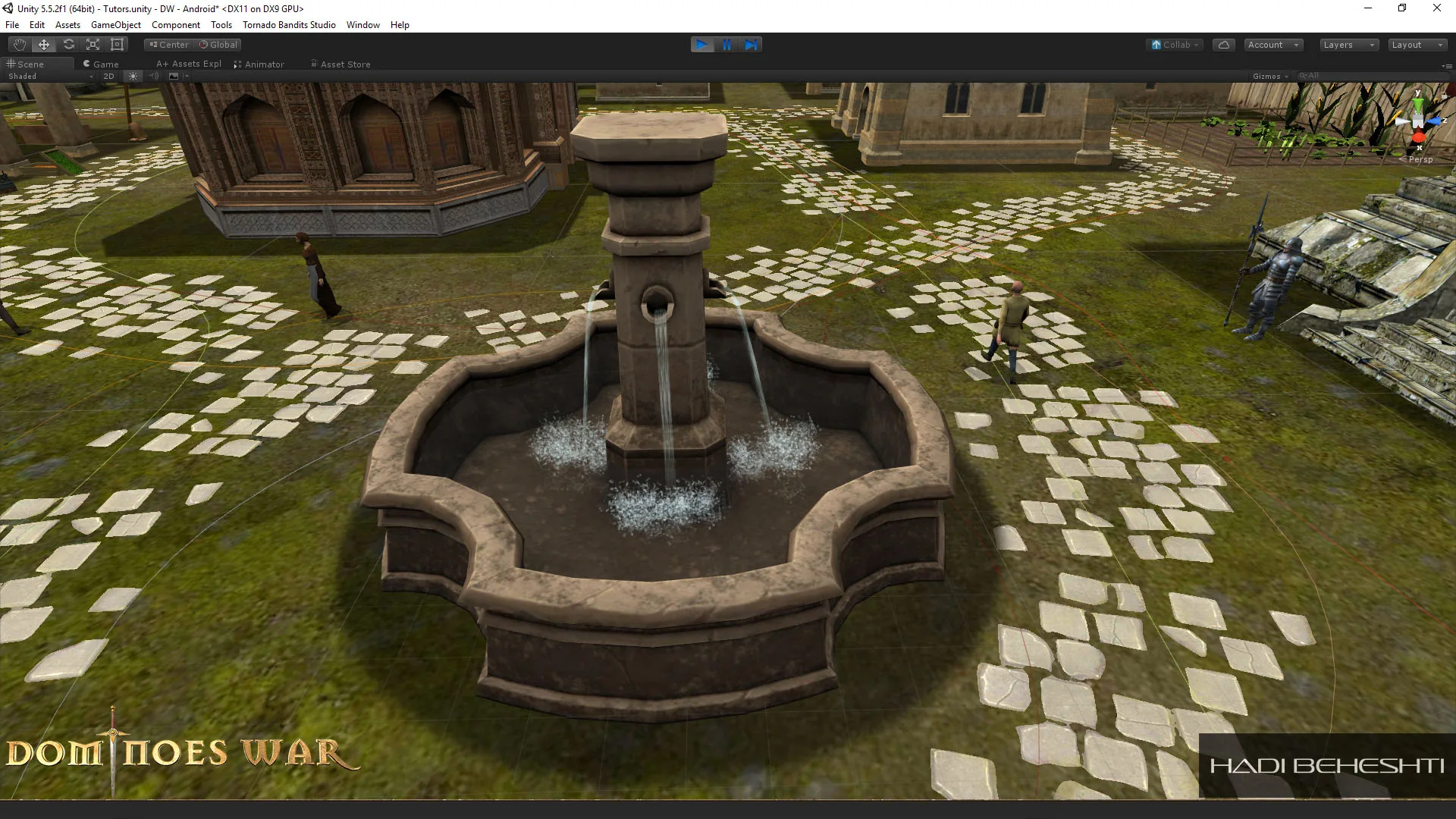Select the Hand tool

click(x=20, y=45)
